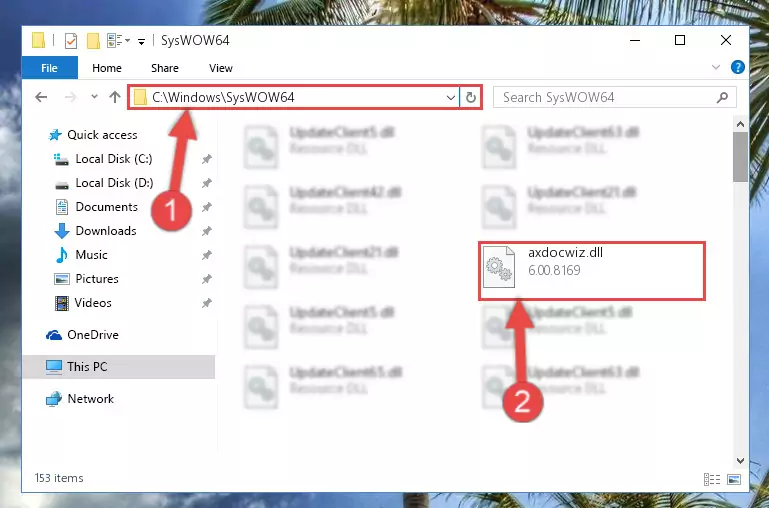769x508 pixels.
Task: Open the address bar history dropdown
Action: point(451,98)
